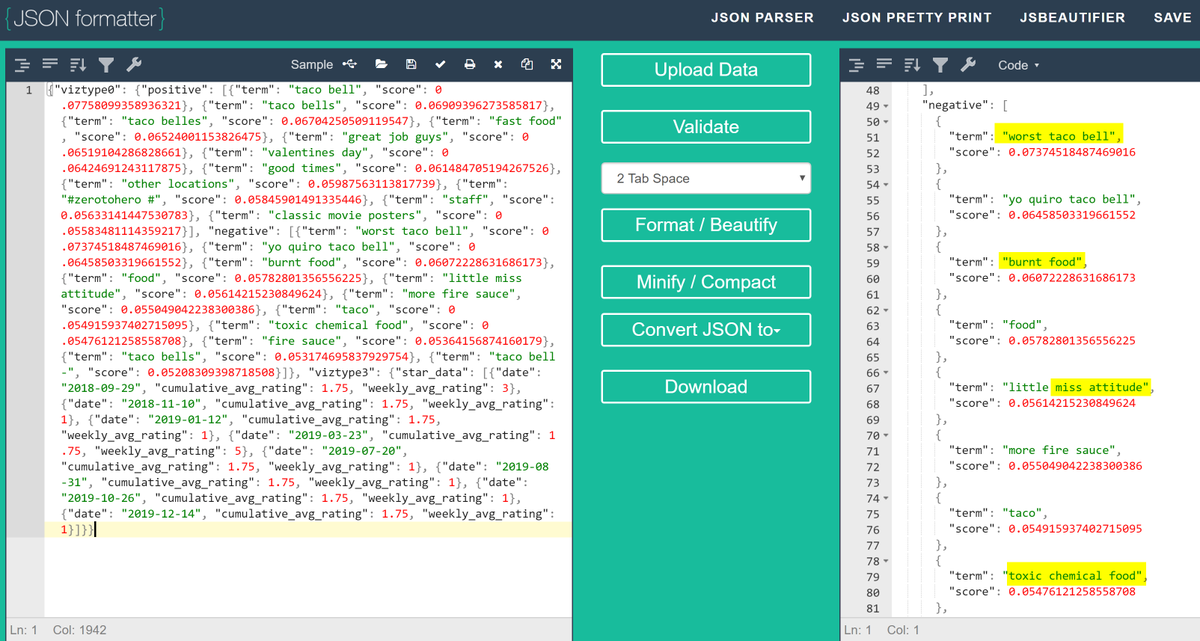This screenshot has width=1200, height=641.
Task: Click the format JSON icon in right editor toolbar
Action: [x=855, y=64]
